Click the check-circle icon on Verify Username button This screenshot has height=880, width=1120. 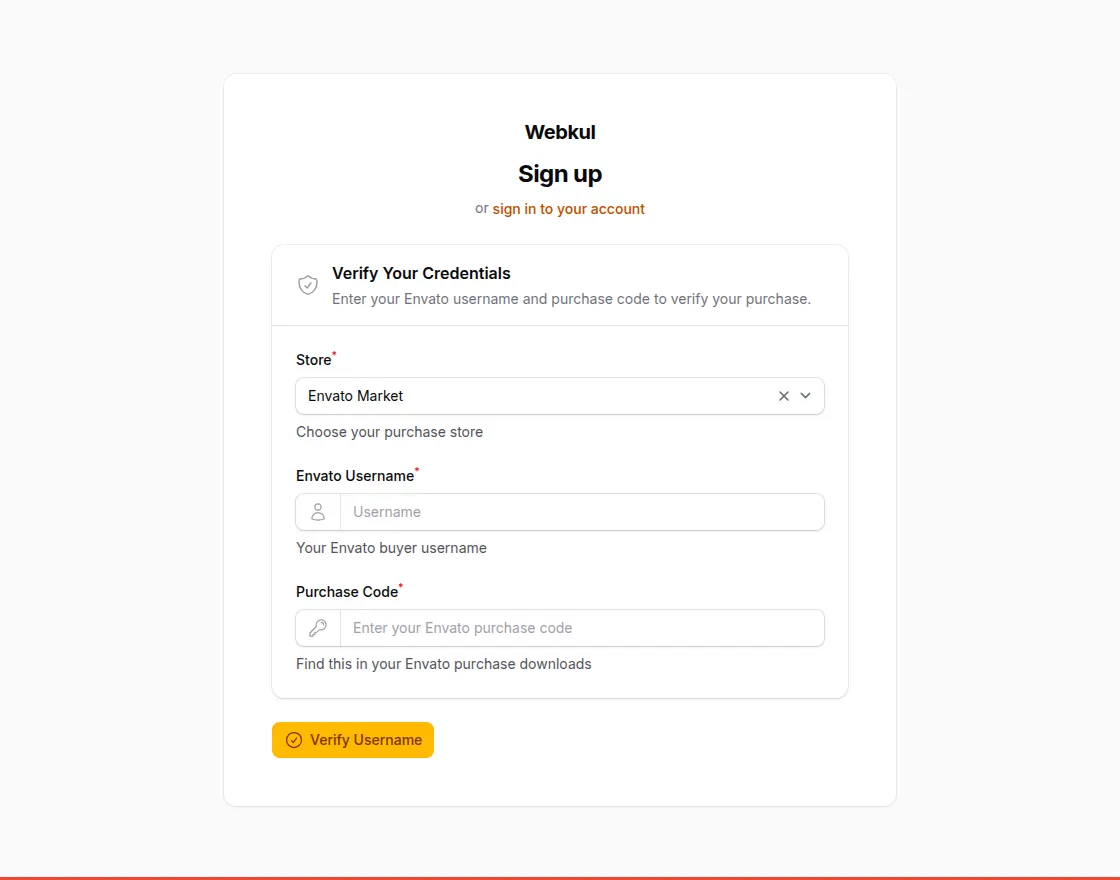(294, 740)
